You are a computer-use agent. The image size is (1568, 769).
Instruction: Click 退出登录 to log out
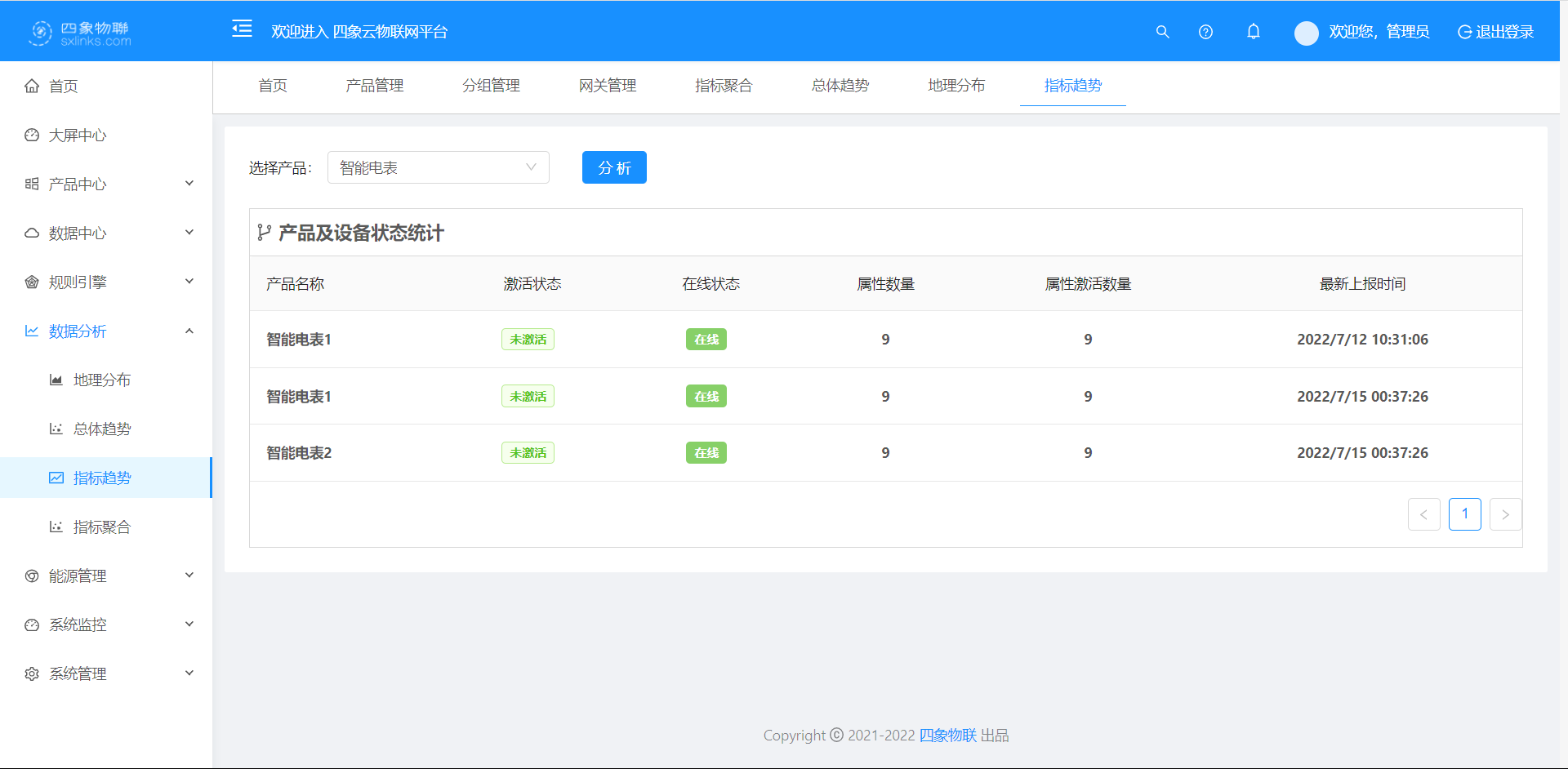coord(1505,32)
